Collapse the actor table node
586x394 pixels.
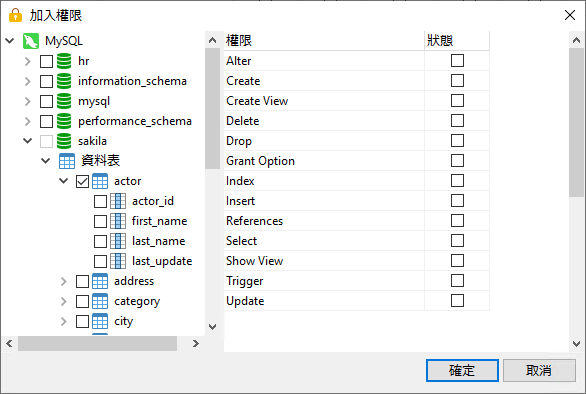point(64,181)
